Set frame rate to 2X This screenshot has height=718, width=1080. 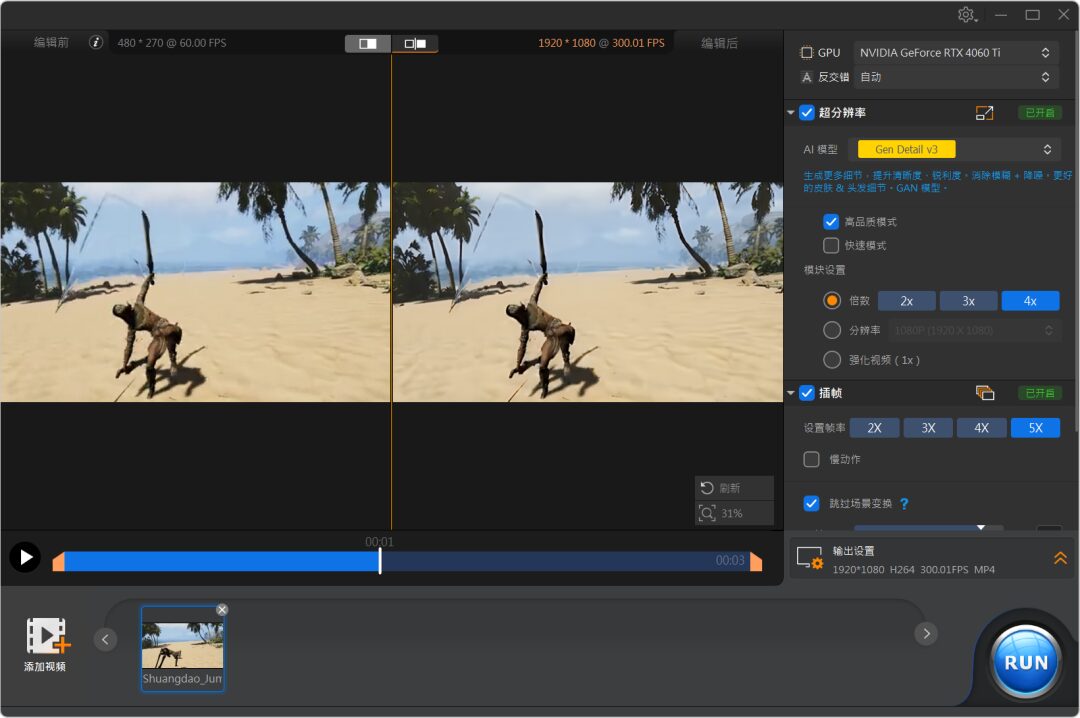(875, 428)
